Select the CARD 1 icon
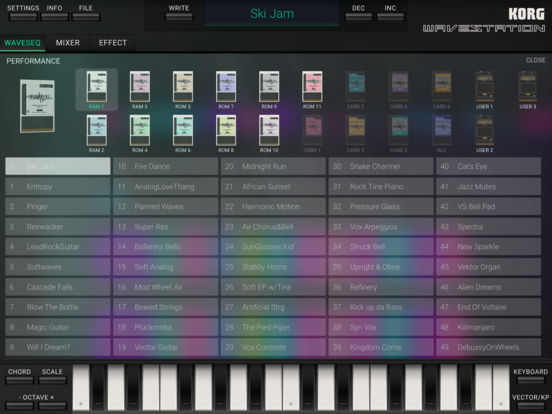 (x=312, y=130)
